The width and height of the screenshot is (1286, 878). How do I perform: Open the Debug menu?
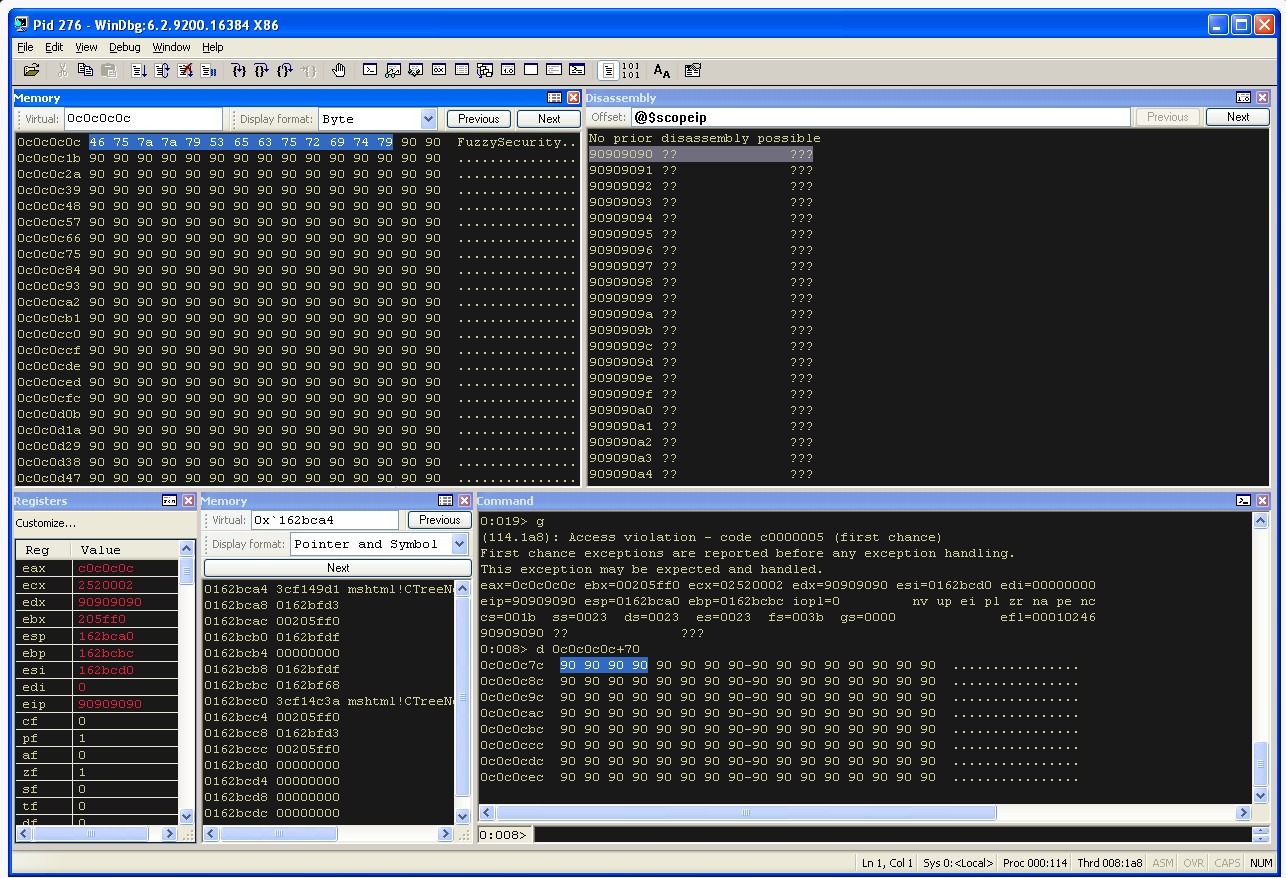[x=125, y=47]
